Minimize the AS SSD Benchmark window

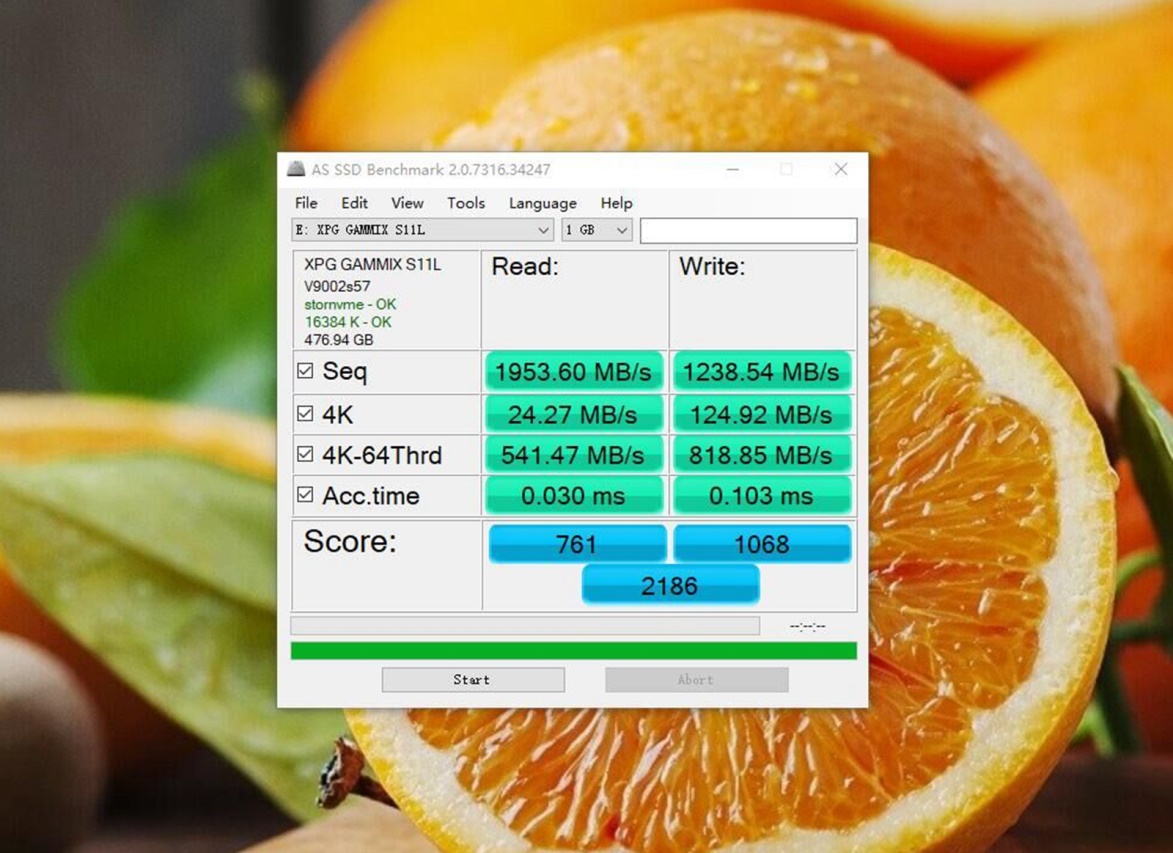733,169
